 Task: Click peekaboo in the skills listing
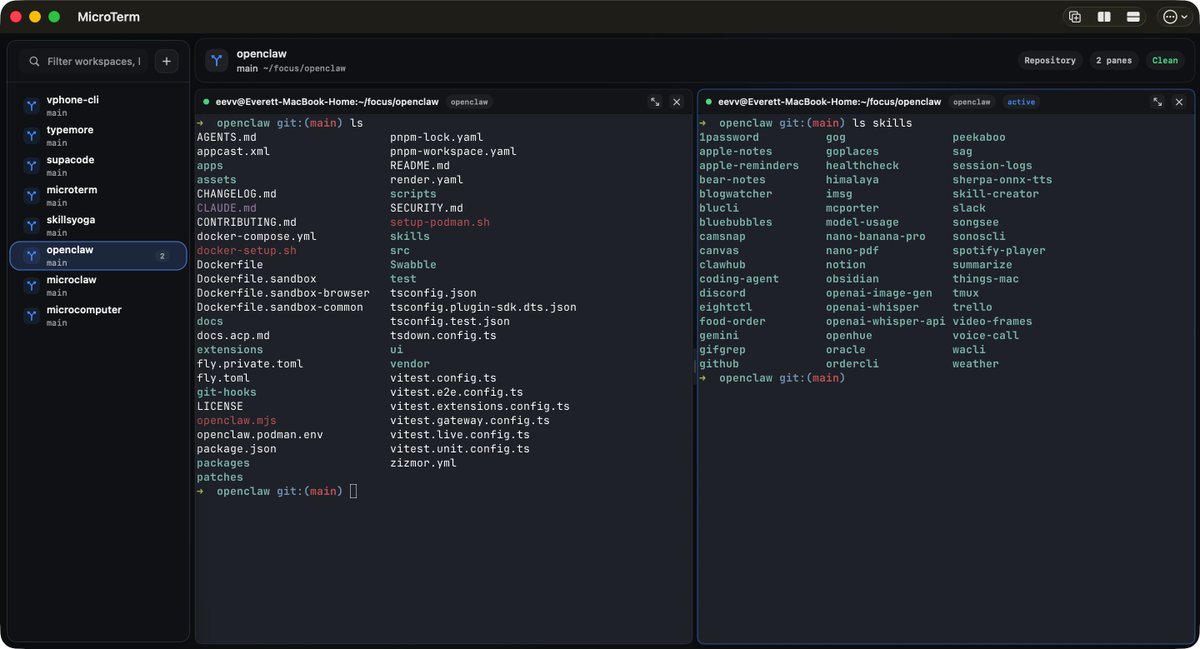coord(979,137)
